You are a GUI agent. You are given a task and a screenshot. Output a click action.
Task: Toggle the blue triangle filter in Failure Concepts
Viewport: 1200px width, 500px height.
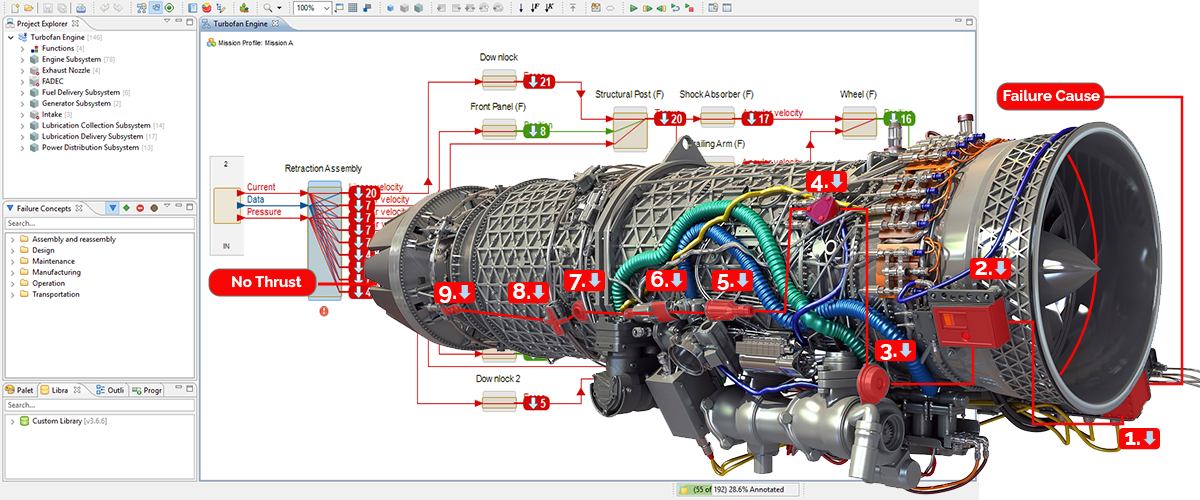coord(112,208)
